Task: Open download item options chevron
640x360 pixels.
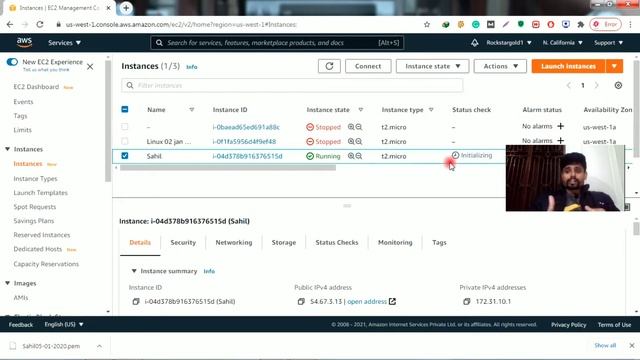Action: tap(99, 346)
